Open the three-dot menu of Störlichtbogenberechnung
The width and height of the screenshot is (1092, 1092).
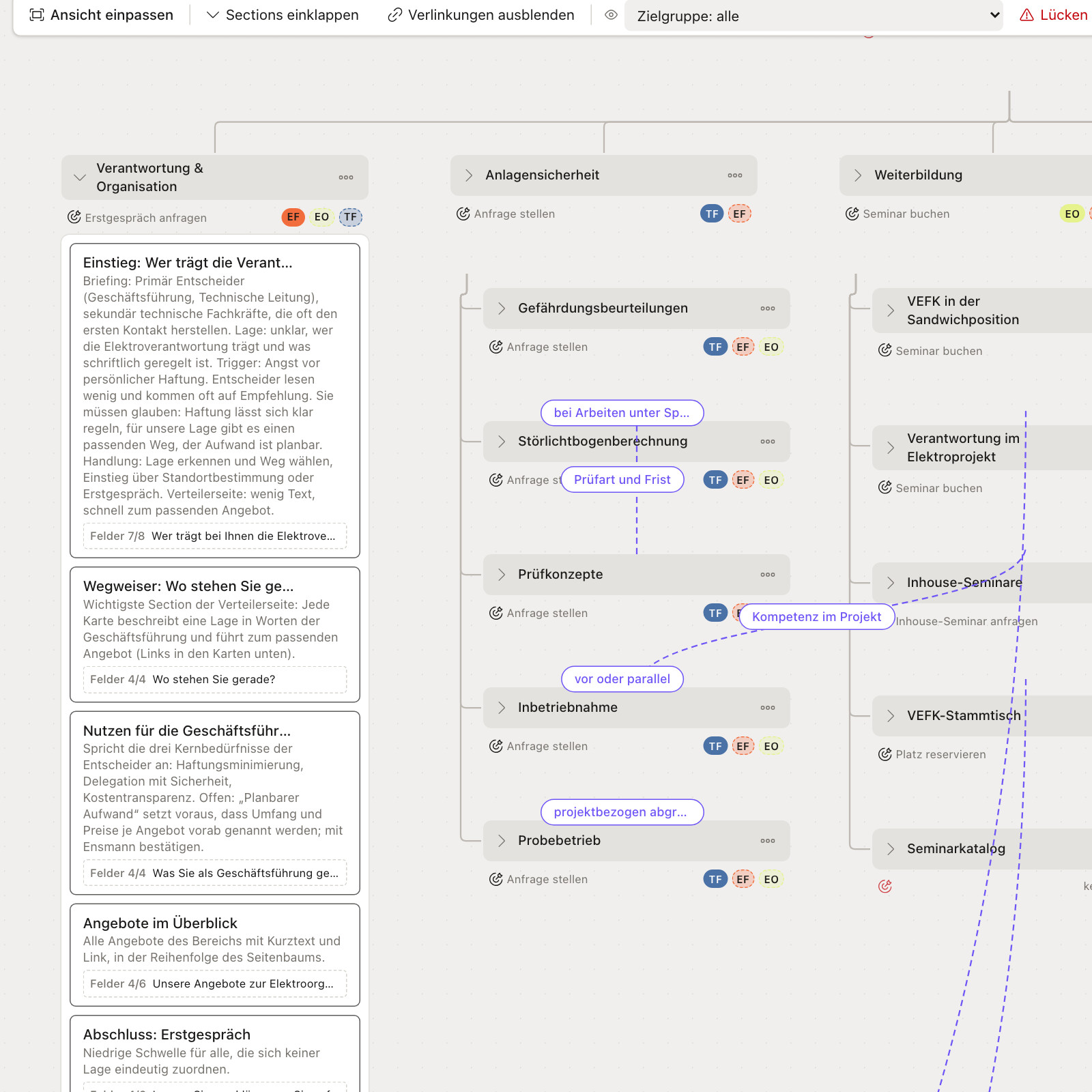pyautogui.click(x=768, y=442)
